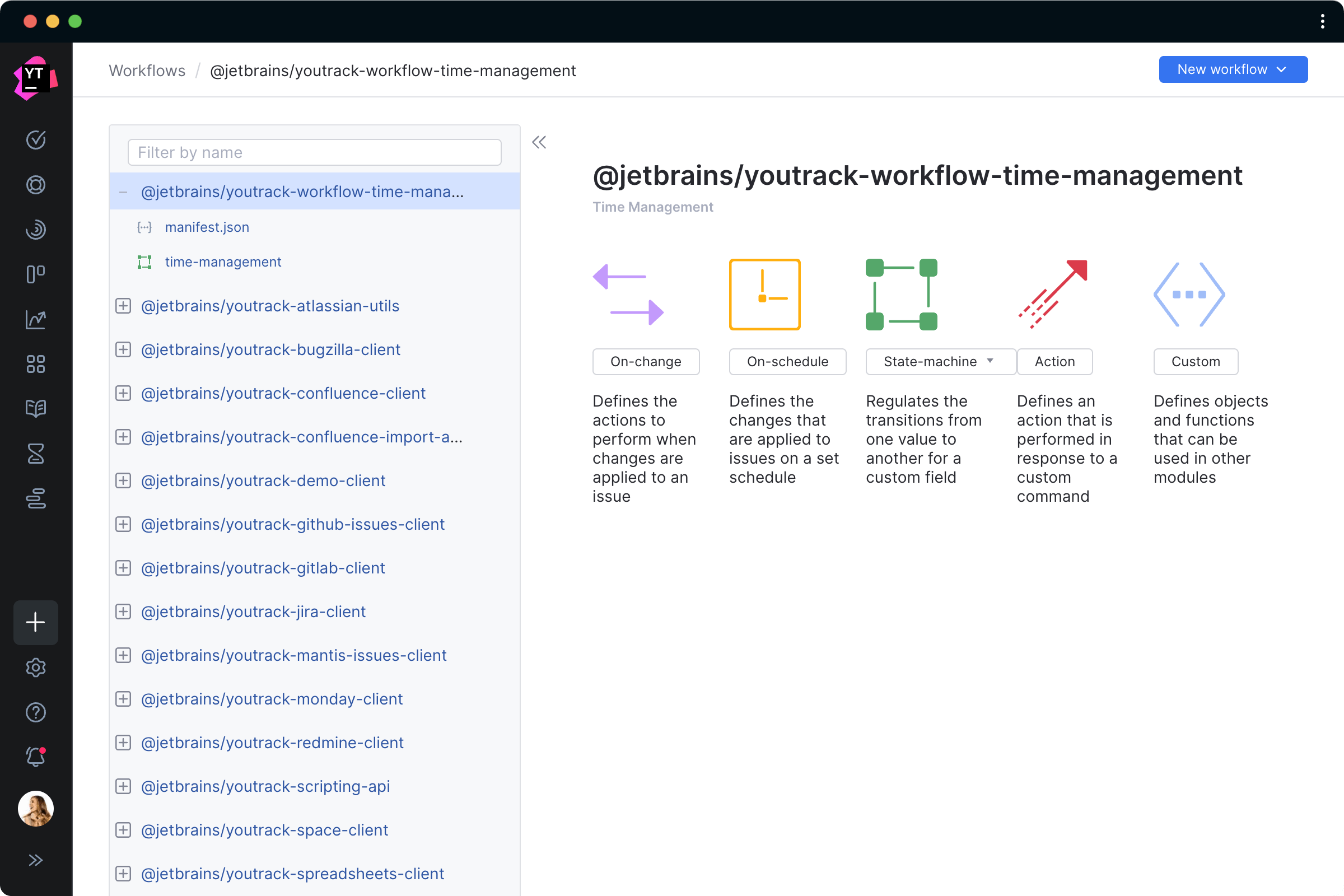
Task: Expand the @jetbrains/youtrack-scripting-api package
Action: coord(123,786)
